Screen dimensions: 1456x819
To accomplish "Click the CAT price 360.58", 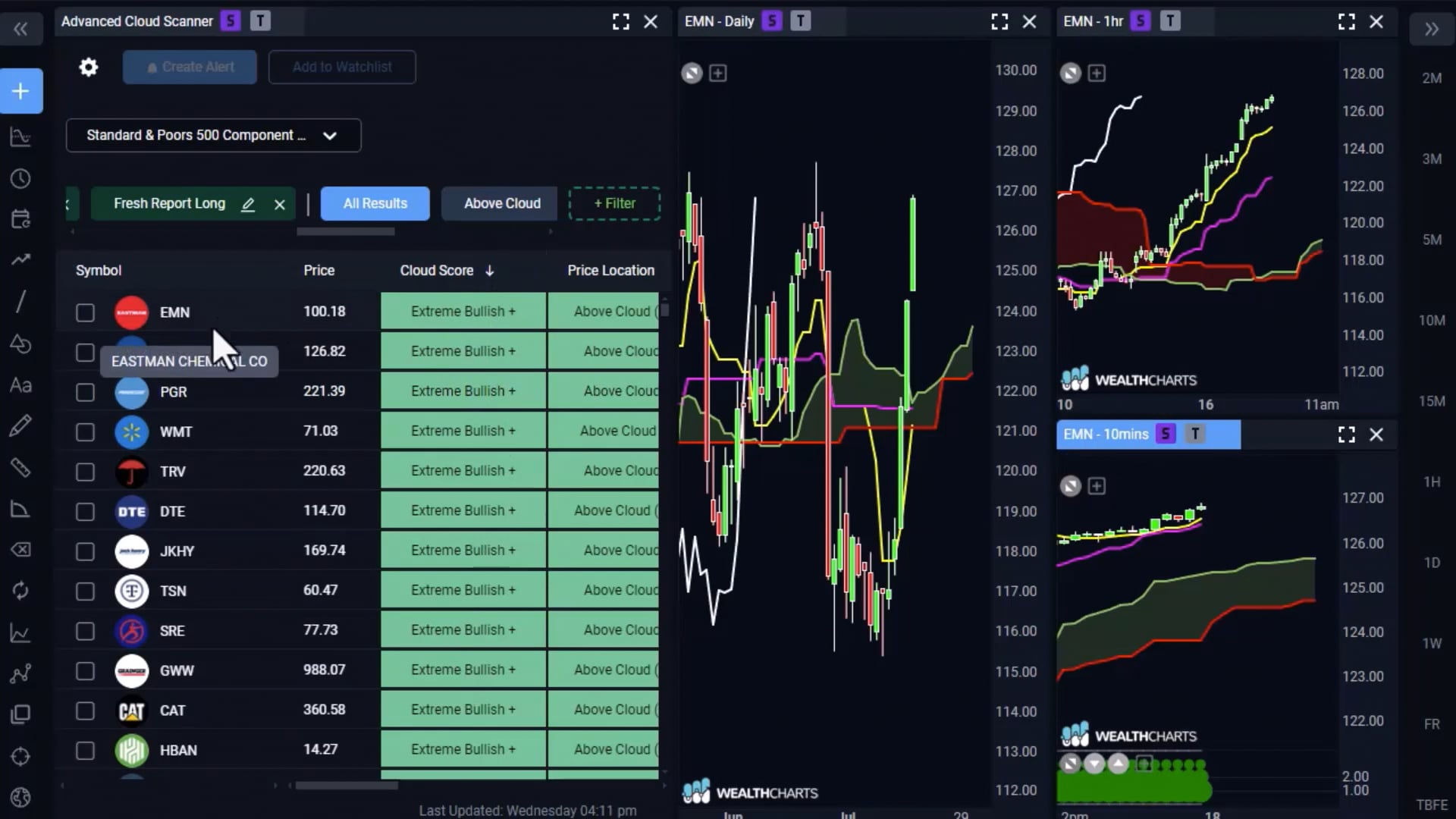I will [x=325, y=710].
